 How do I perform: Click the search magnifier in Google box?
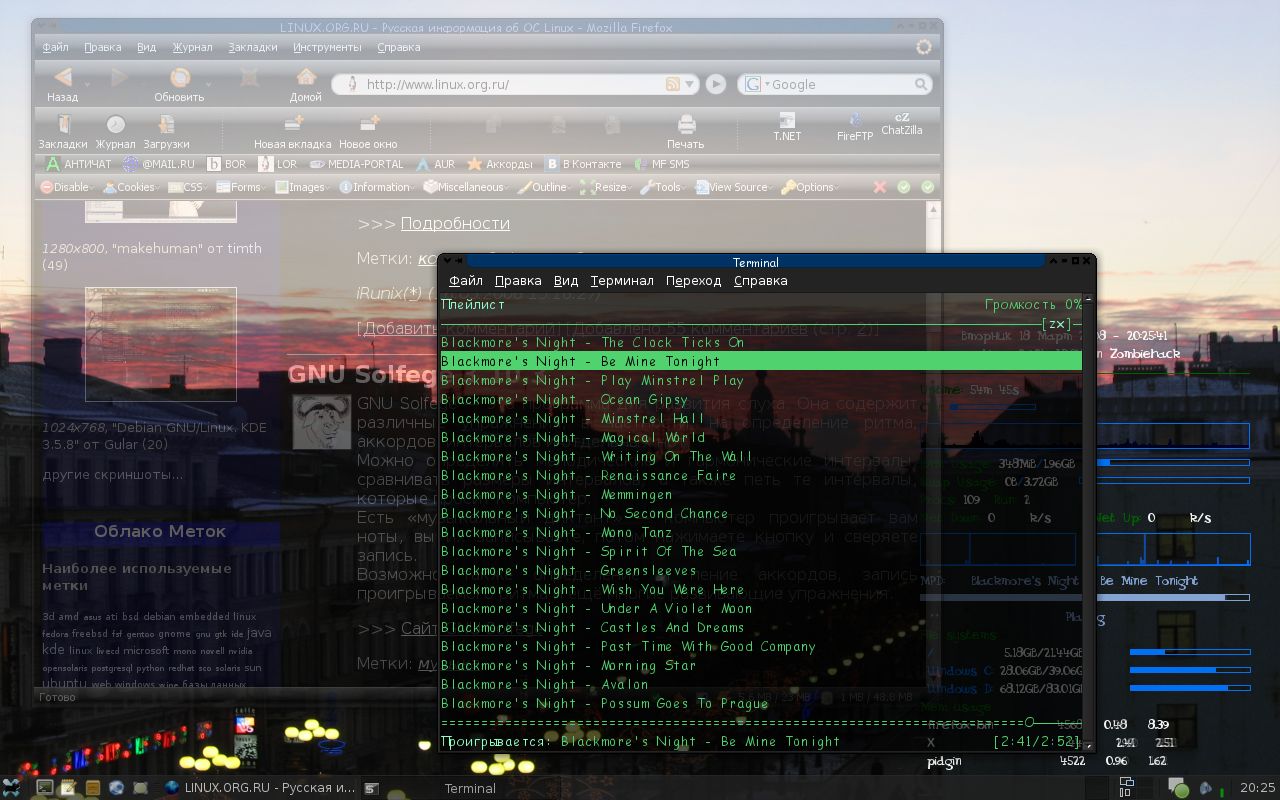click(x=922, y=85)
